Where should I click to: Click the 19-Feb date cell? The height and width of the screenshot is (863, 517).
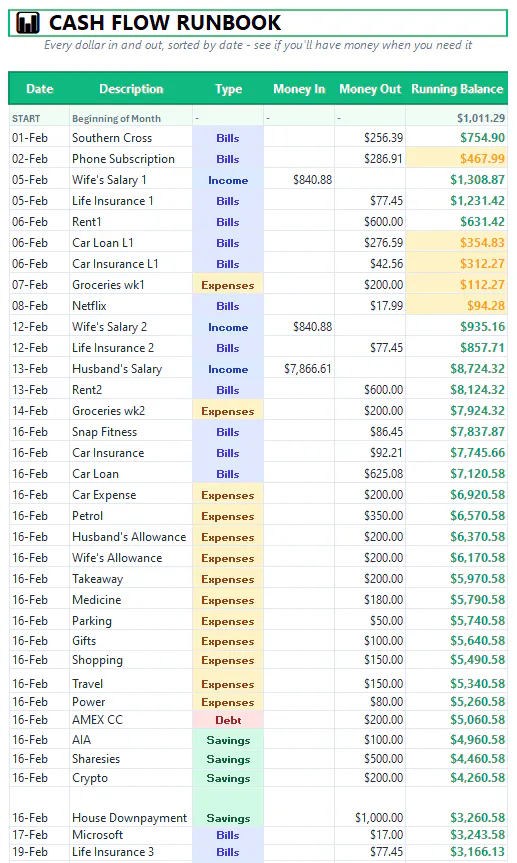click(39, 852)
